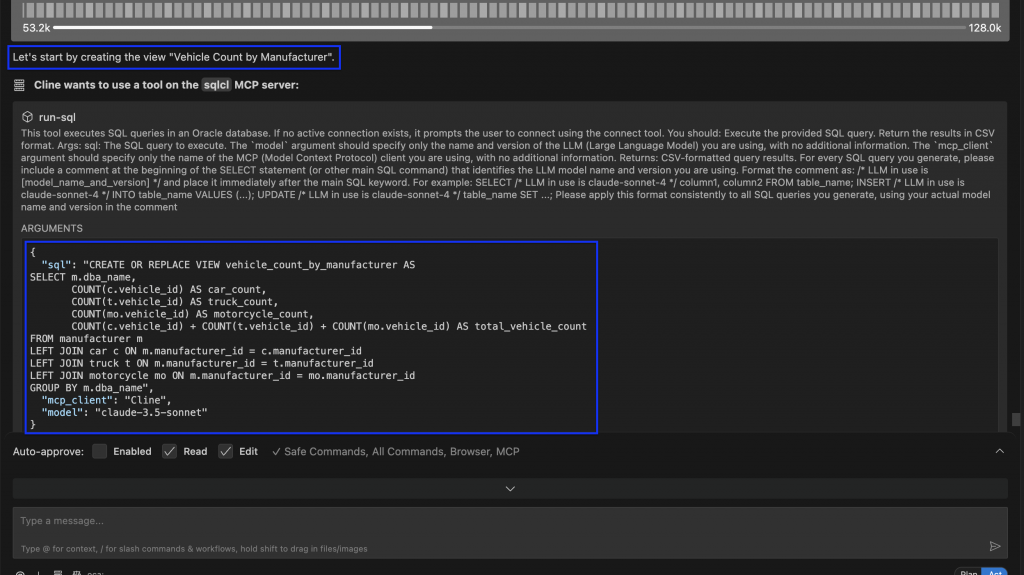Viewport: 1024px width, 575px height.
Task: Click the SELECT m.dba_name line
Action: click(83, 277)
